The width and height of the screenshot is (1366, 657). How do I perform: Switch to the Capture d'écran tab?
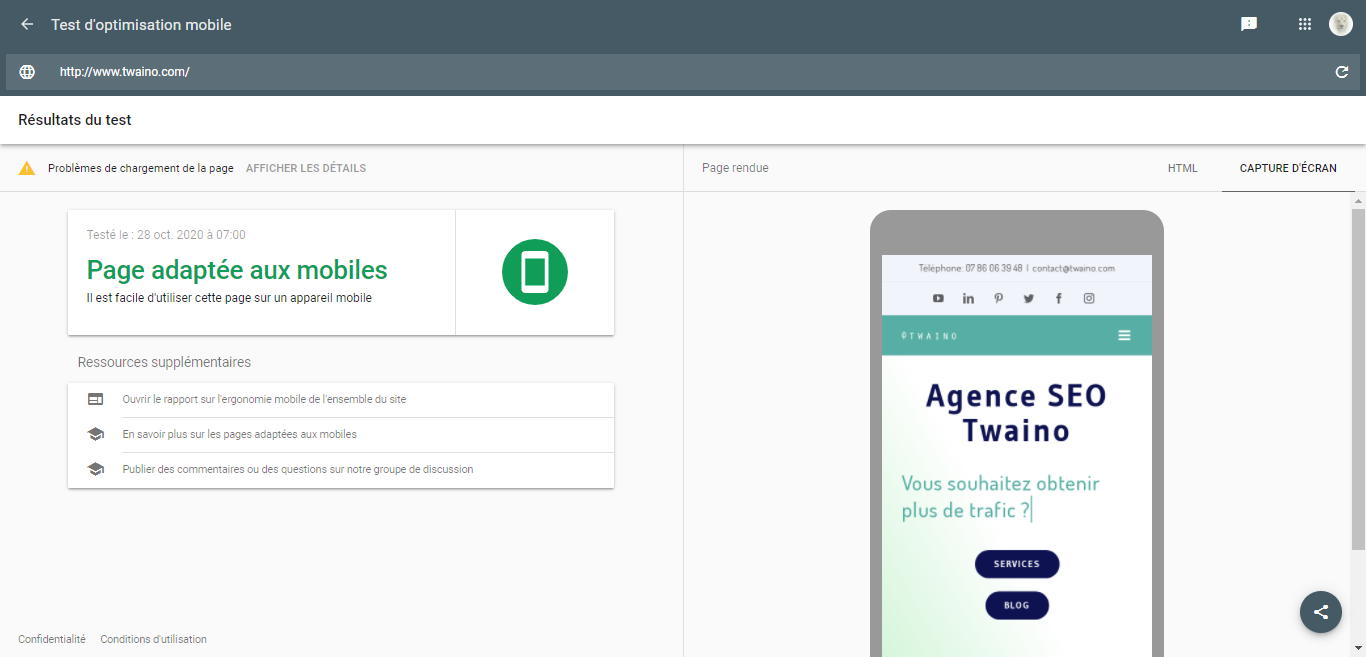pyautogui.click(x=1288, y=168)
